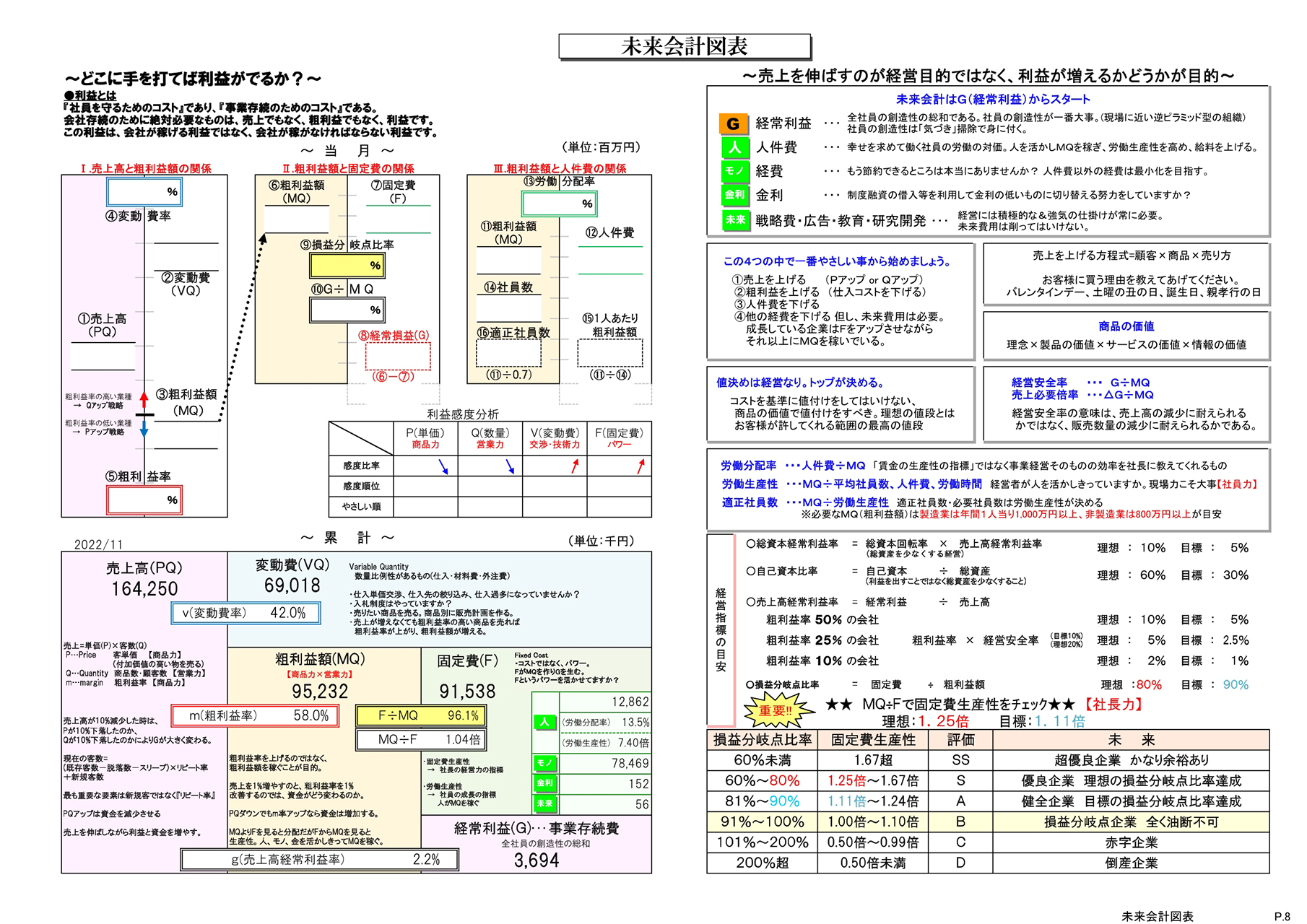This screenshot has height=924, width=1307.
Task: Click the 金利 badge next to value 152
Action: [544, 783]
